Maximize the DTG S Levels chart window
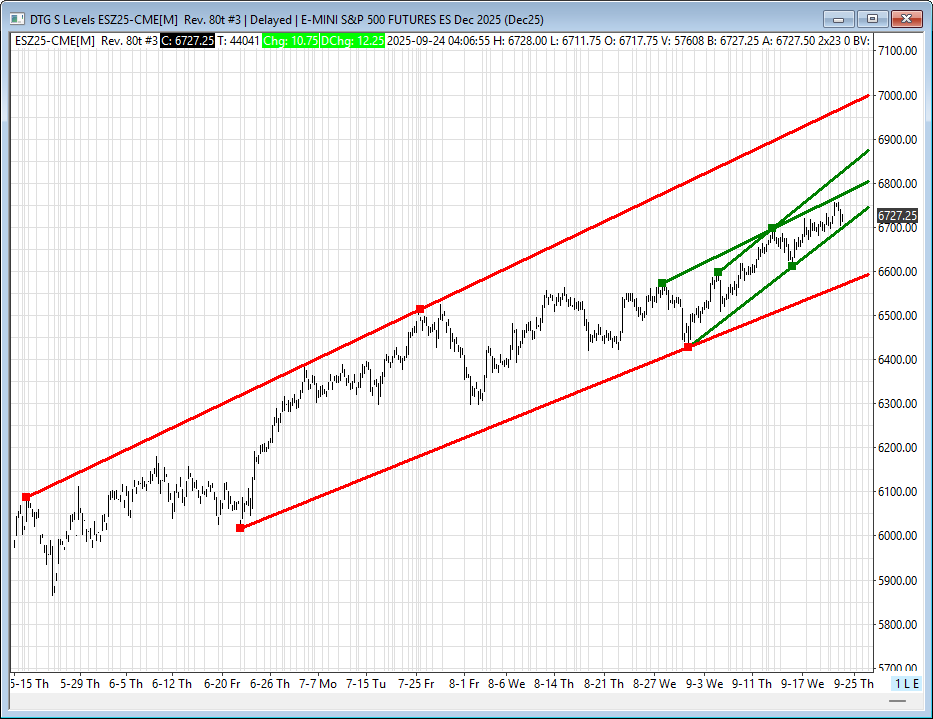 pyautogui.click(x=872, y=19)
